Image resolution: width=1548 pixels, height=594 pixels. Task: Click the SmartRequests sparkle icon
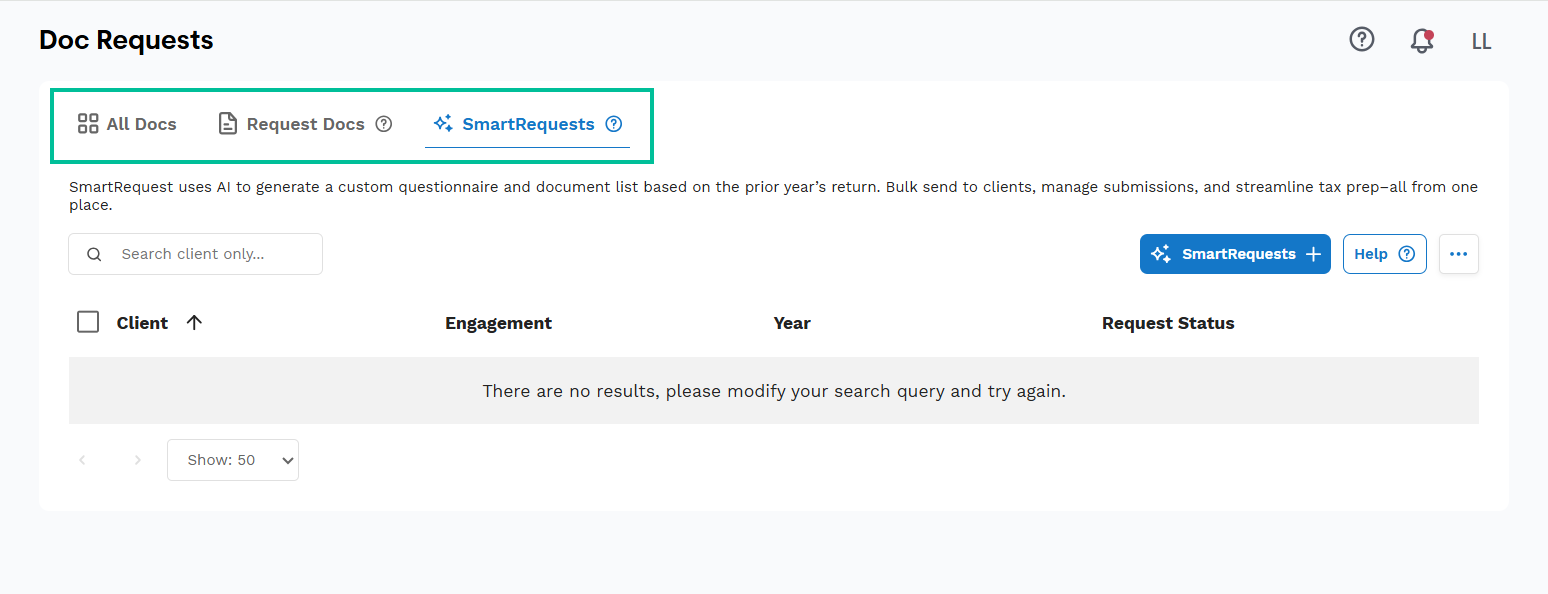(441, 123)
